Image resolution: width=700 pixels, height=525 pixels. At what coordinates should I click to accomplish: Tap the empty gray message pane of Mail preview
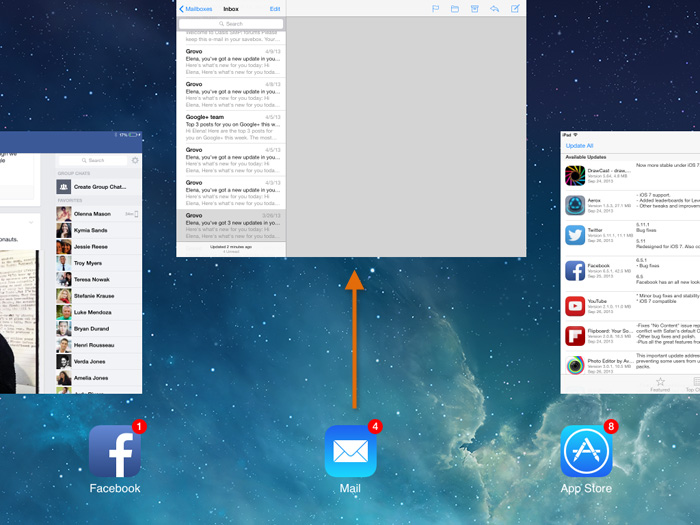tap(406, 137)
